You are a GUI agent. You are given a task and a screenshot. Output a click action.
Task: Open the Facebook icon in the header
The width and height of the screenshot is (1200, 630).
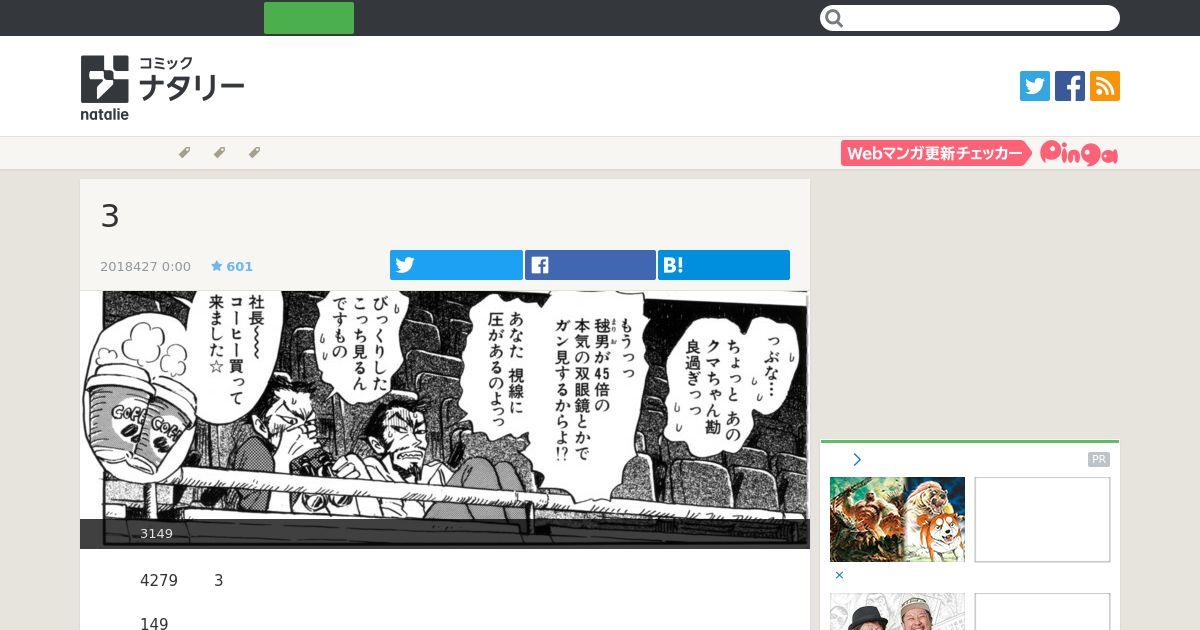pyautogui.click(x=1070, y=86)
